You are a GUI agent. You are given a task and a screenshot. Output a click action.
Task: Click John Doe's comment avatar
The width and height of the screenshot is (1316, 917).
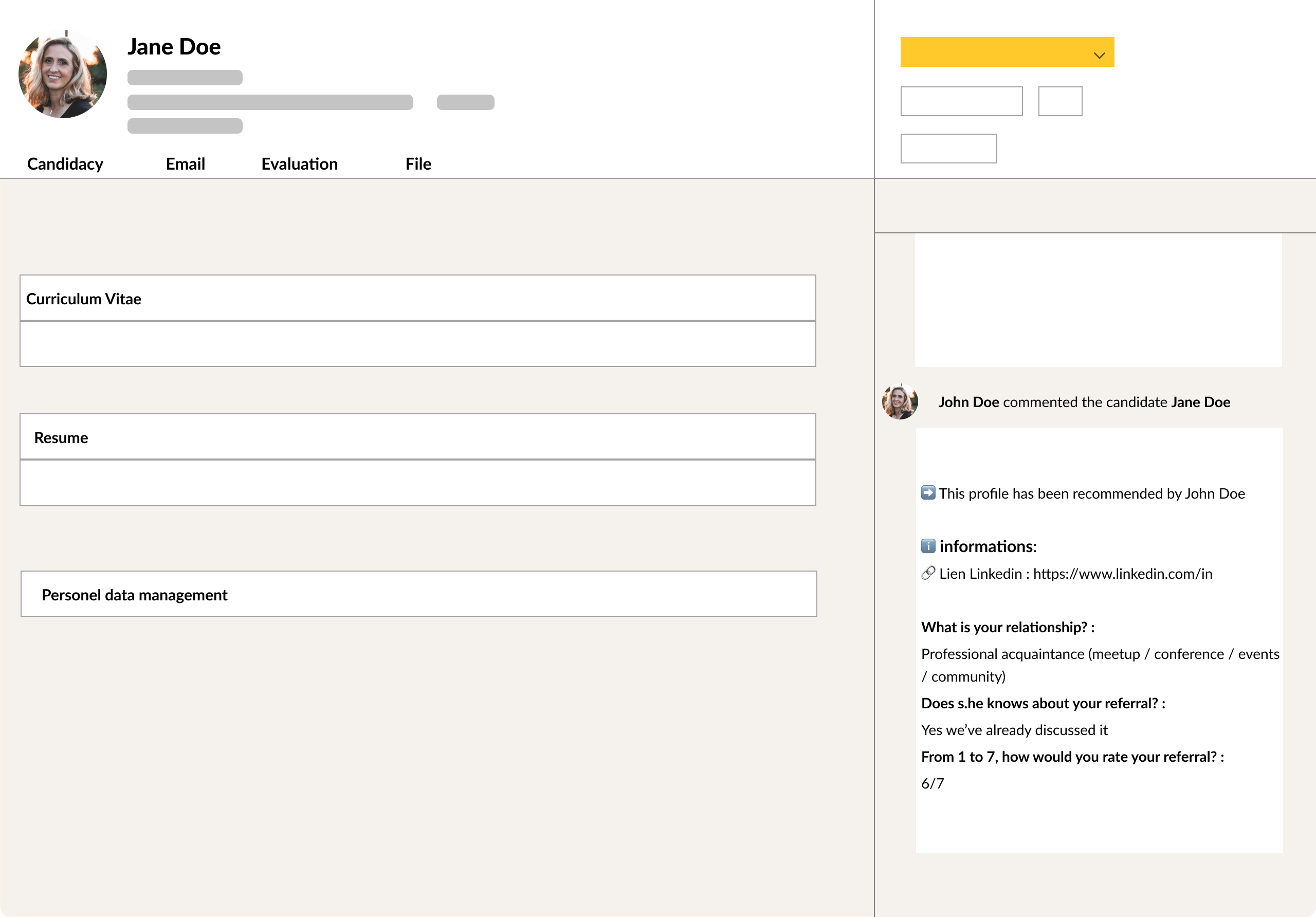point(899,402)
